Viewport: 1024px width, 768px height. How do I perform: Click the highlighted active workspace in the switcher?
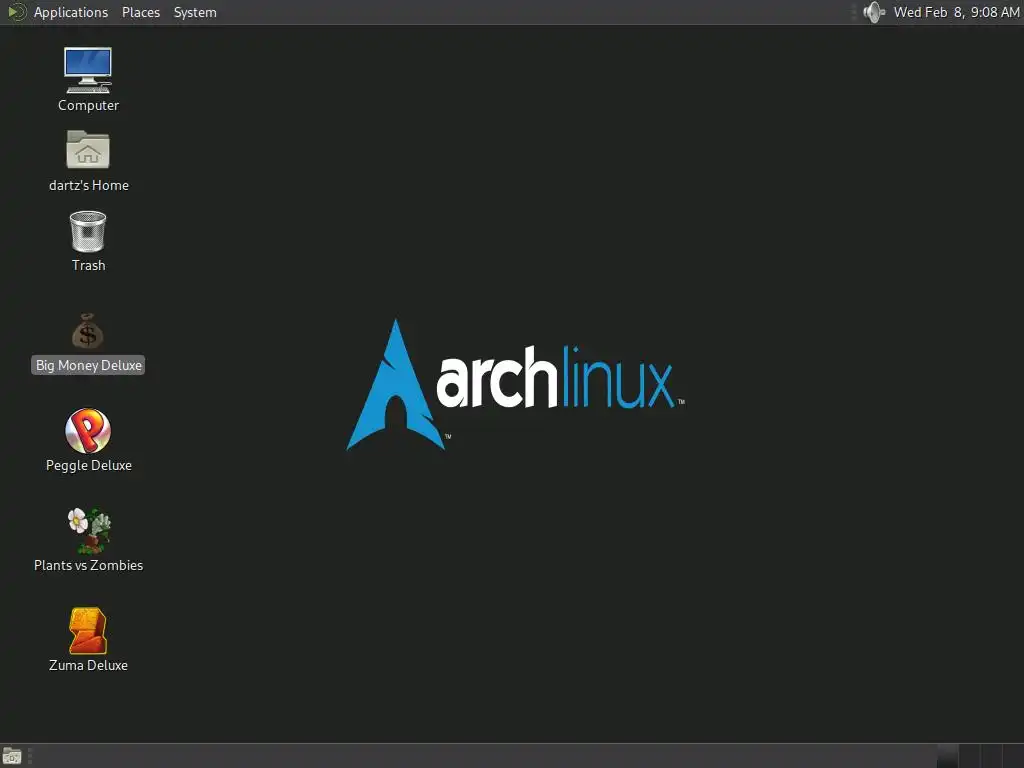[948, 756]
